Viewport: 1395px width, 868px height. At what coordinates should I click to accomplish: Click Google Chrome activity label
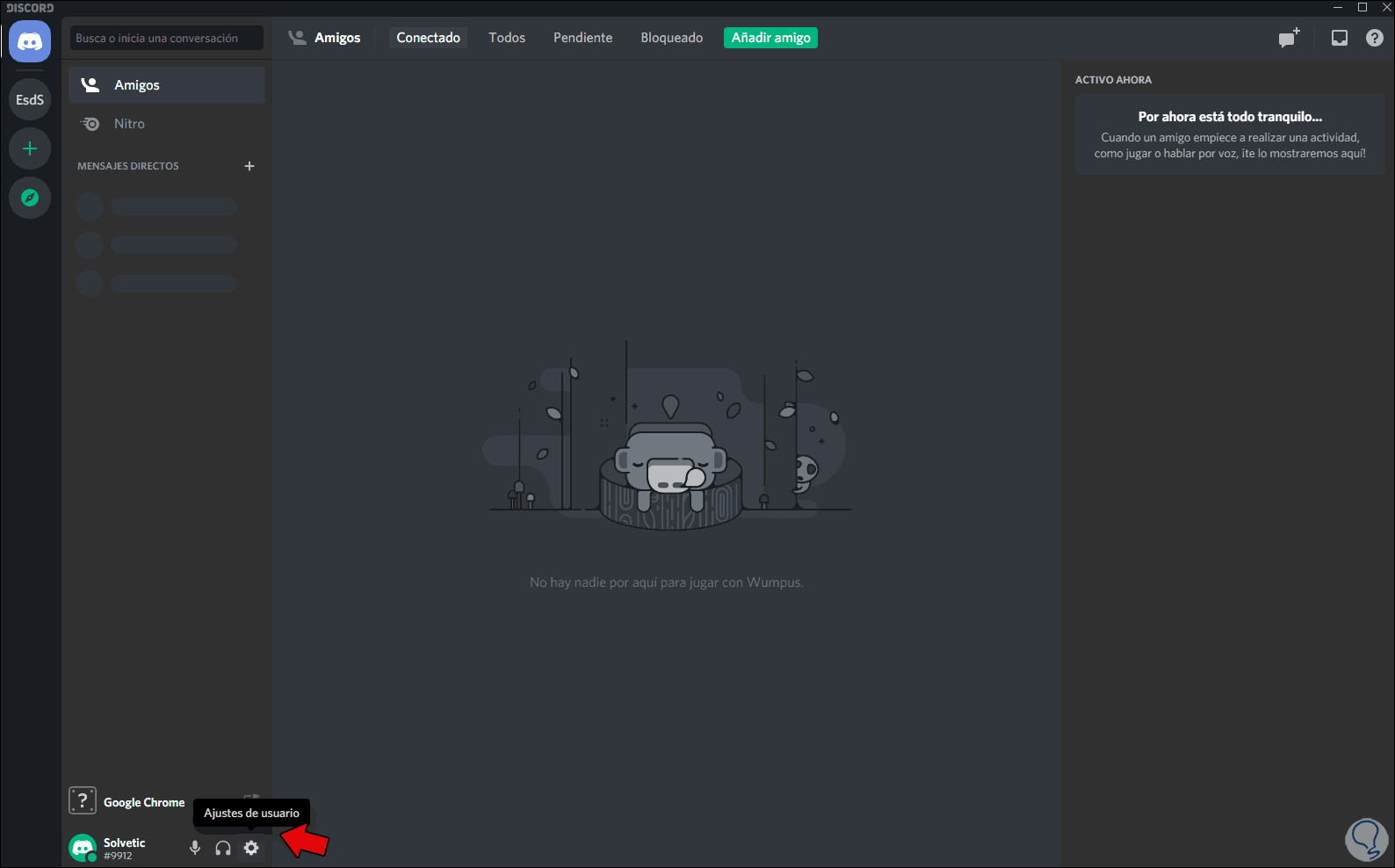(x=144, y=802)
